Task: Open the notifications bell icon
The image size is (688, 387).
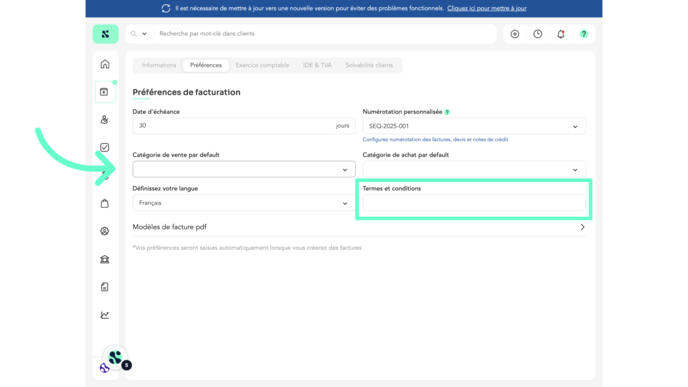Action: [x=561, y=34]
